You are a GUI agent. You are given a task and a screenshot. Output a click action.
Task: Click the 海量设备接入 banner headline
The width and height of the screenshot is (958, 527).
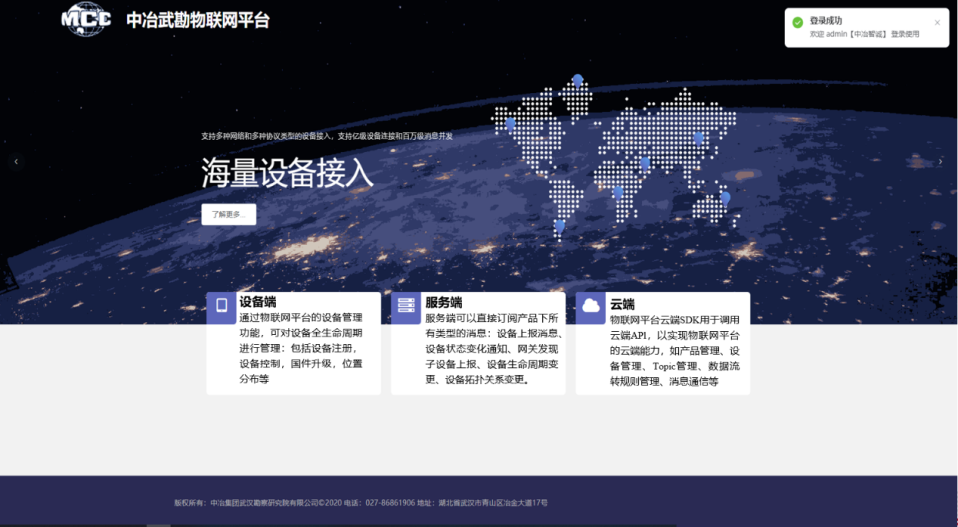click(x=287, y=173)
